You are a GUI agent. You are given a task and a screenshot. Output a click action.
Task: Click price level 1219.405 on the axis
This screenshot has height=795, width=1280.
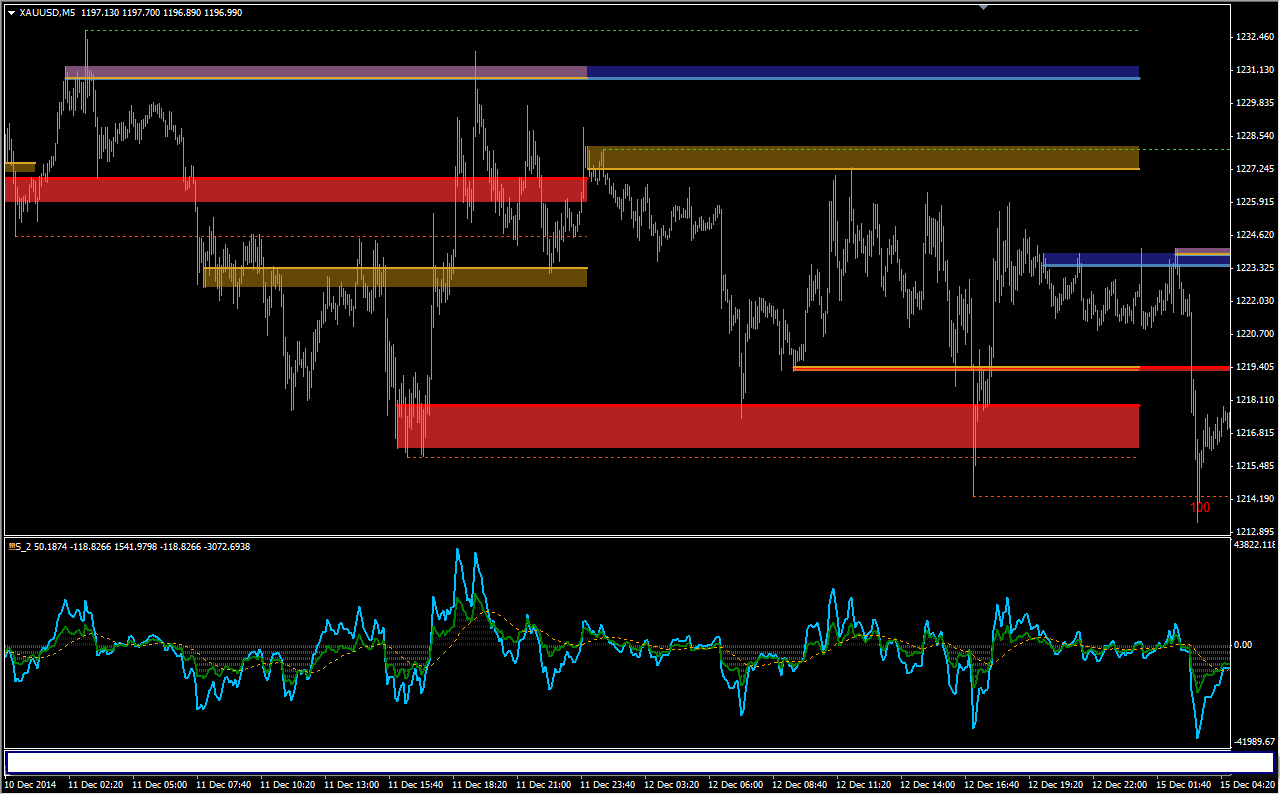1254,367
